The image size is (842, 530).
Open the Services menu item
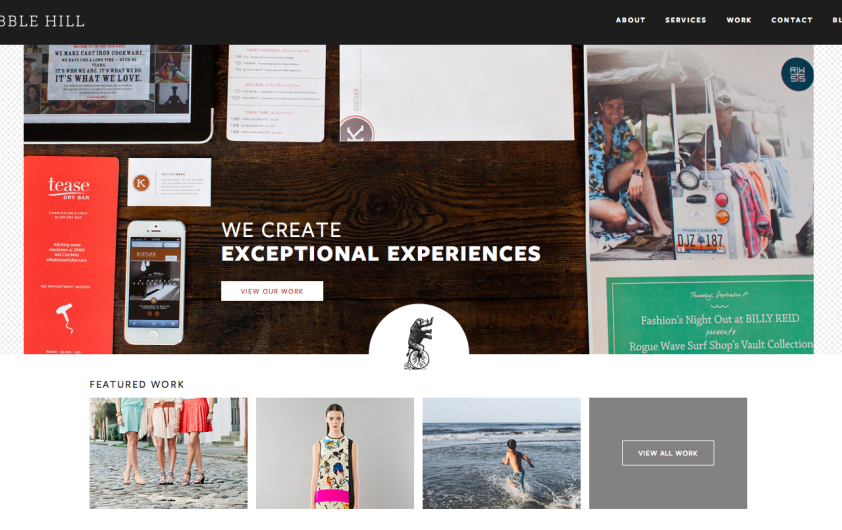pyautogui.click(x=686, y=20)
